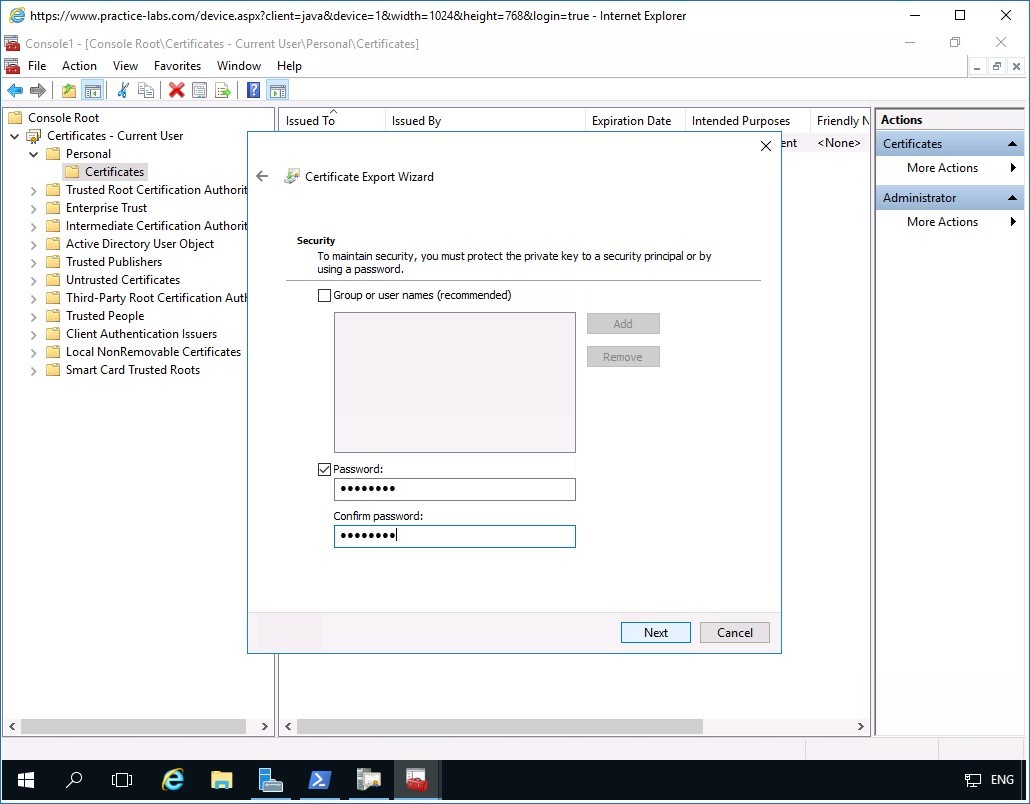Screen dimensions: 1030x804
Task: Cancel the Certificate Export Wizard
Action: pyautogui.click(x=734, y=633)
